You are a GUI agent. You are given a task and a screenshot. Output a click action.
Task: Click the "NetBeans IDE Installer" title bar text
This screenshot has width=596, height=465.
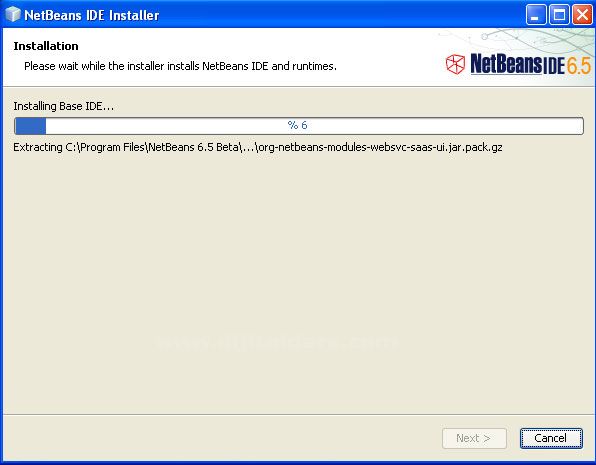(92, 15)
